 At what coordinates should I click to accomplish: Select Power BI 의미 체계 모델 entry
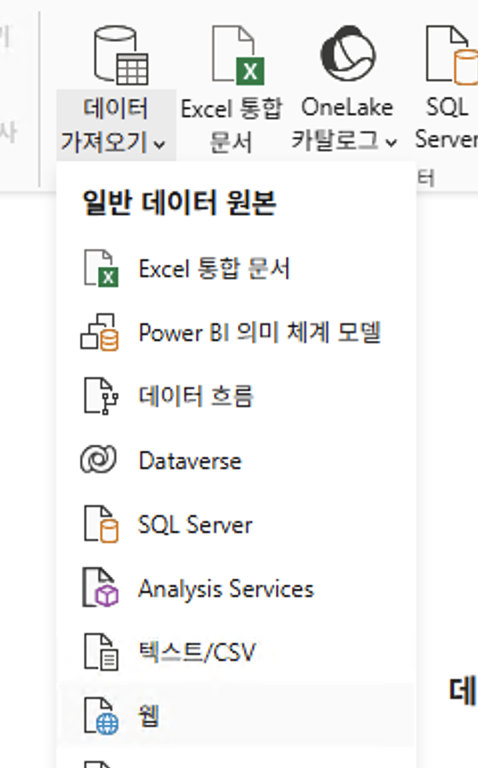point(260,333)
